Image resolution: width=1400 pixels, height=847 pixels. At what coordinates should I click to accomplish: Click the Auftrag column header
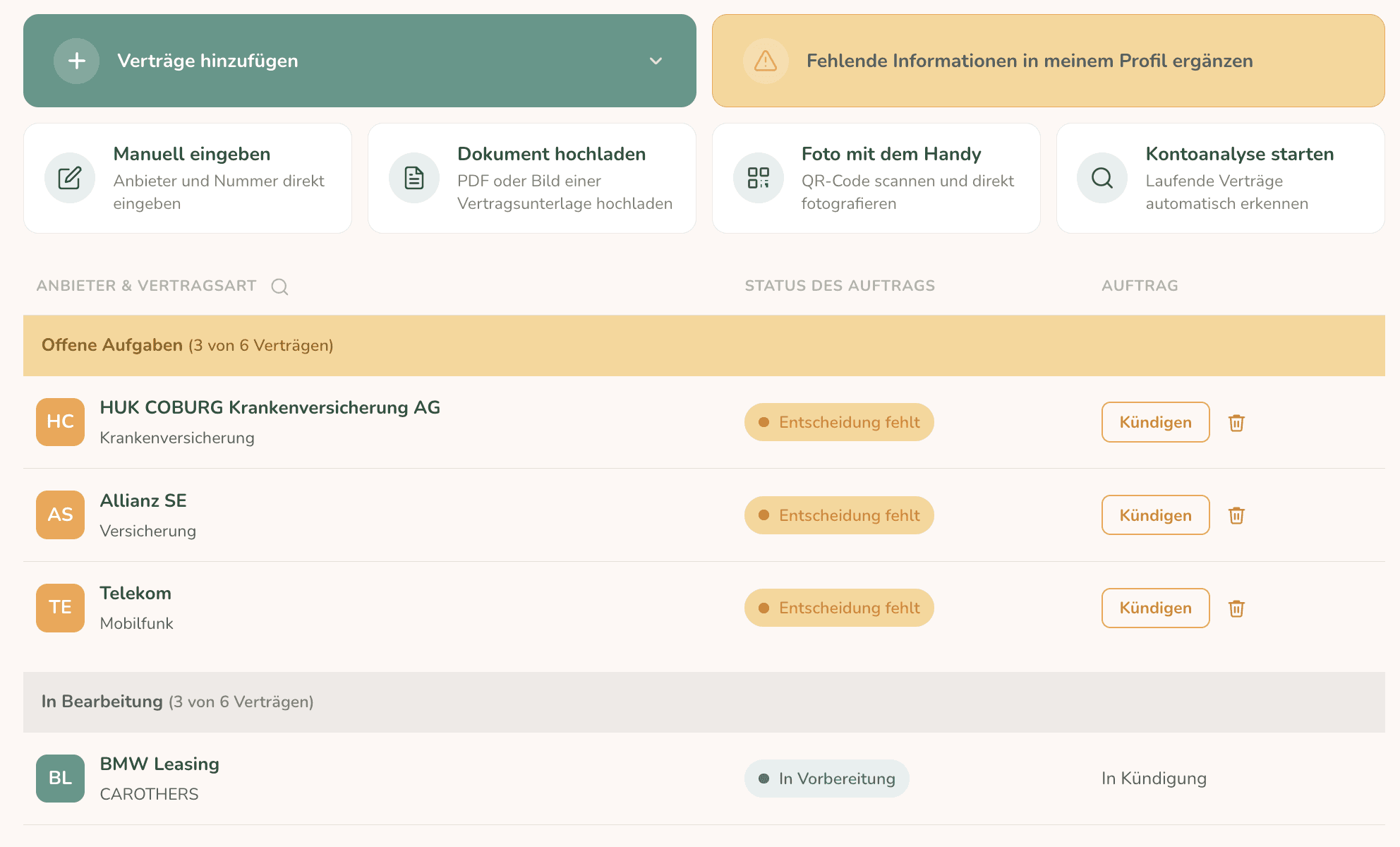1140,286
